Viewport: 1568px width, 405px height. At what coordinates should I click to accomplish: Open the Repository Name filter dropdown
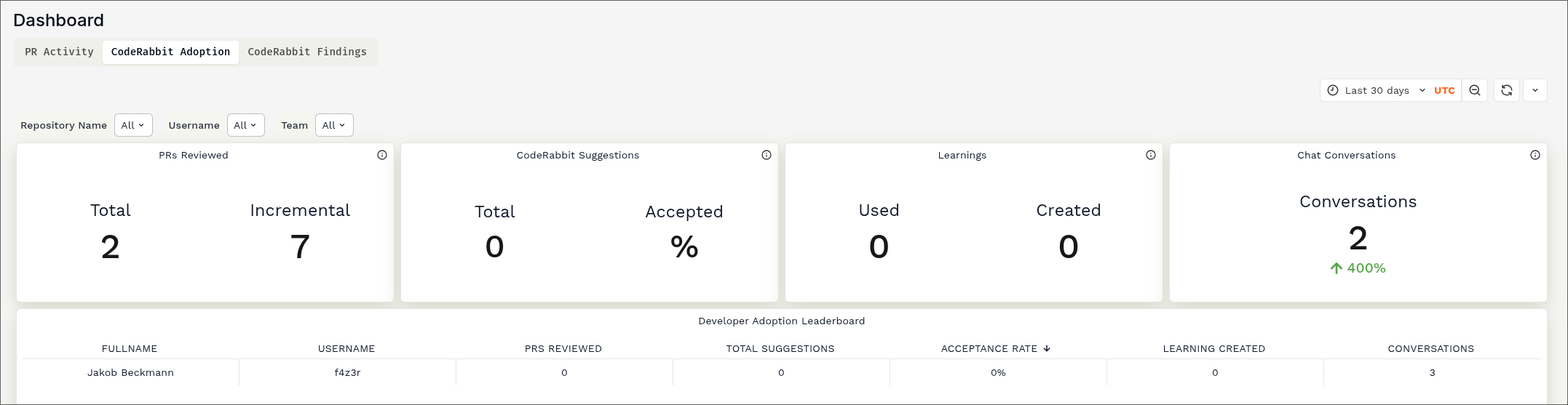click(133, 125)
